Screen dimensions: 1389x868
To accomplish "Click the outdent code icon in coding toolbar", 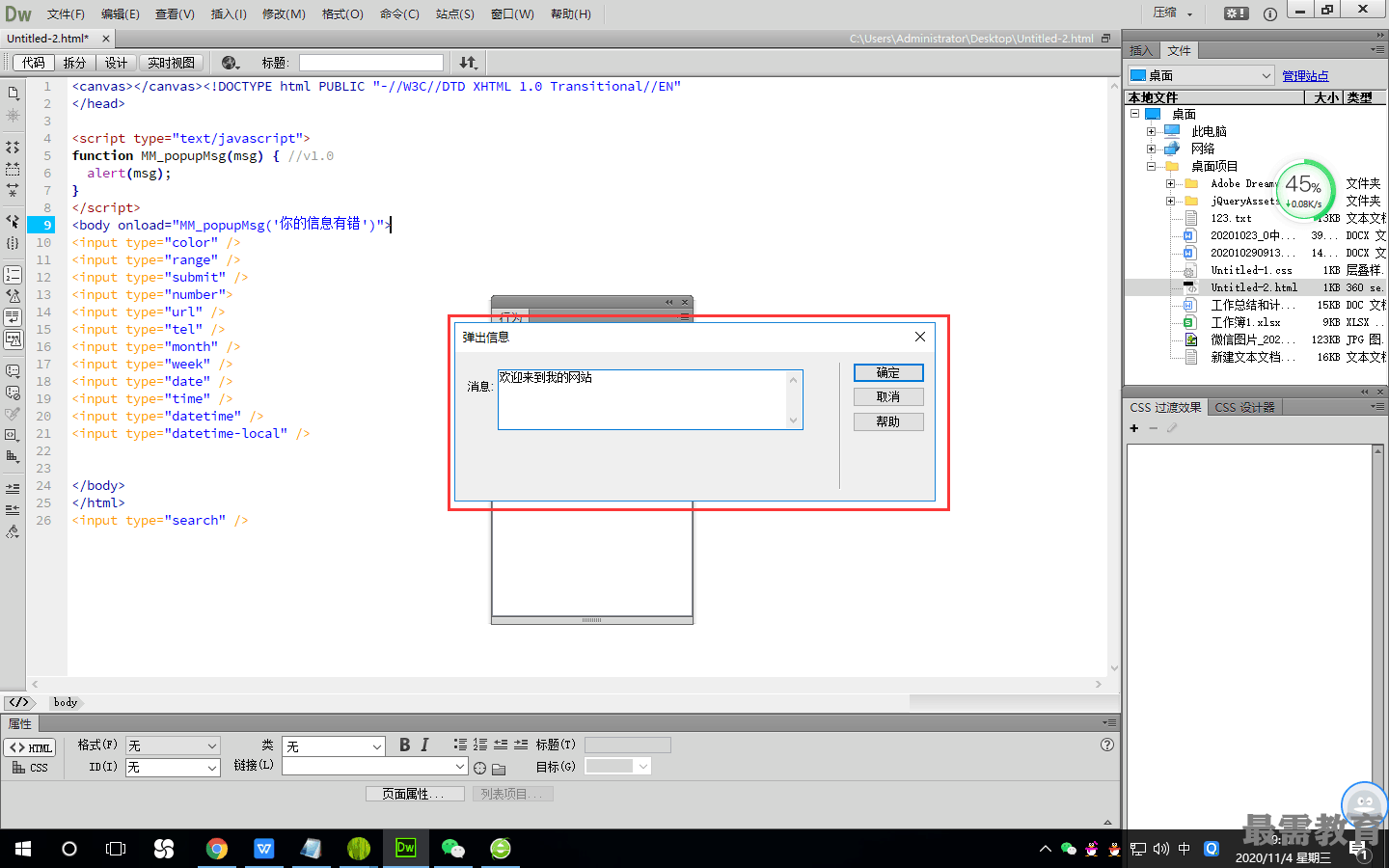I will [x=13, y=509].
